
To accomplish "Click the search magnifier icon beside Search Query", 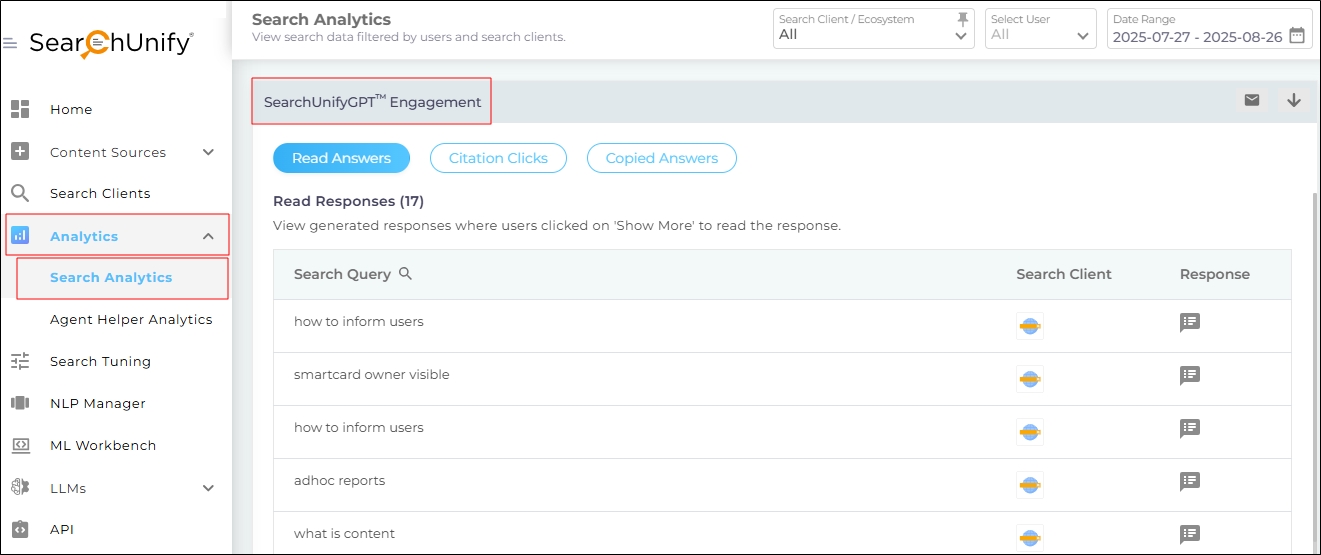I will tap(405, 274).
